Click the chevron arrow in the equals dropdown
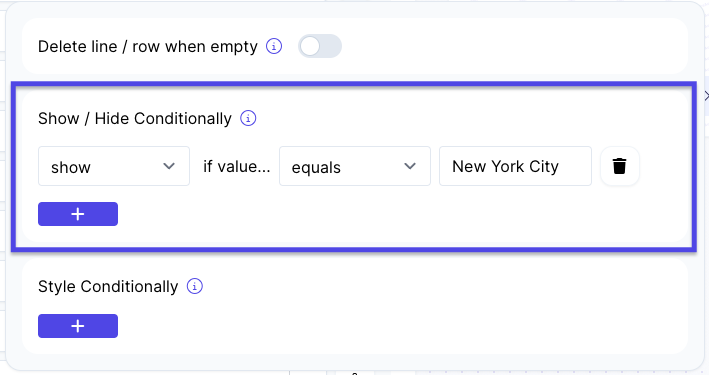 click(410, 166)
